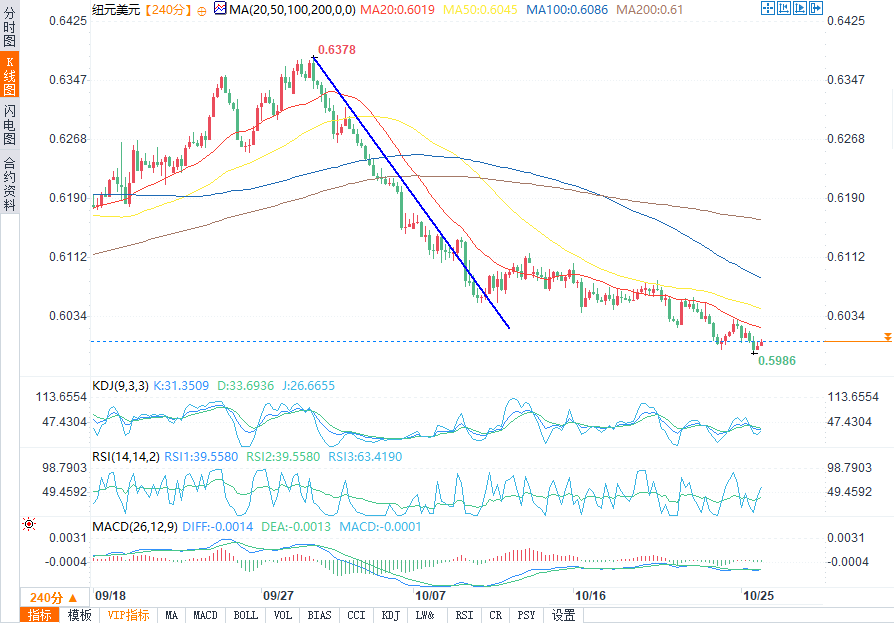Click the RSI(14,14,2) indicator label
894x623 pixels.
click(126, 457)
